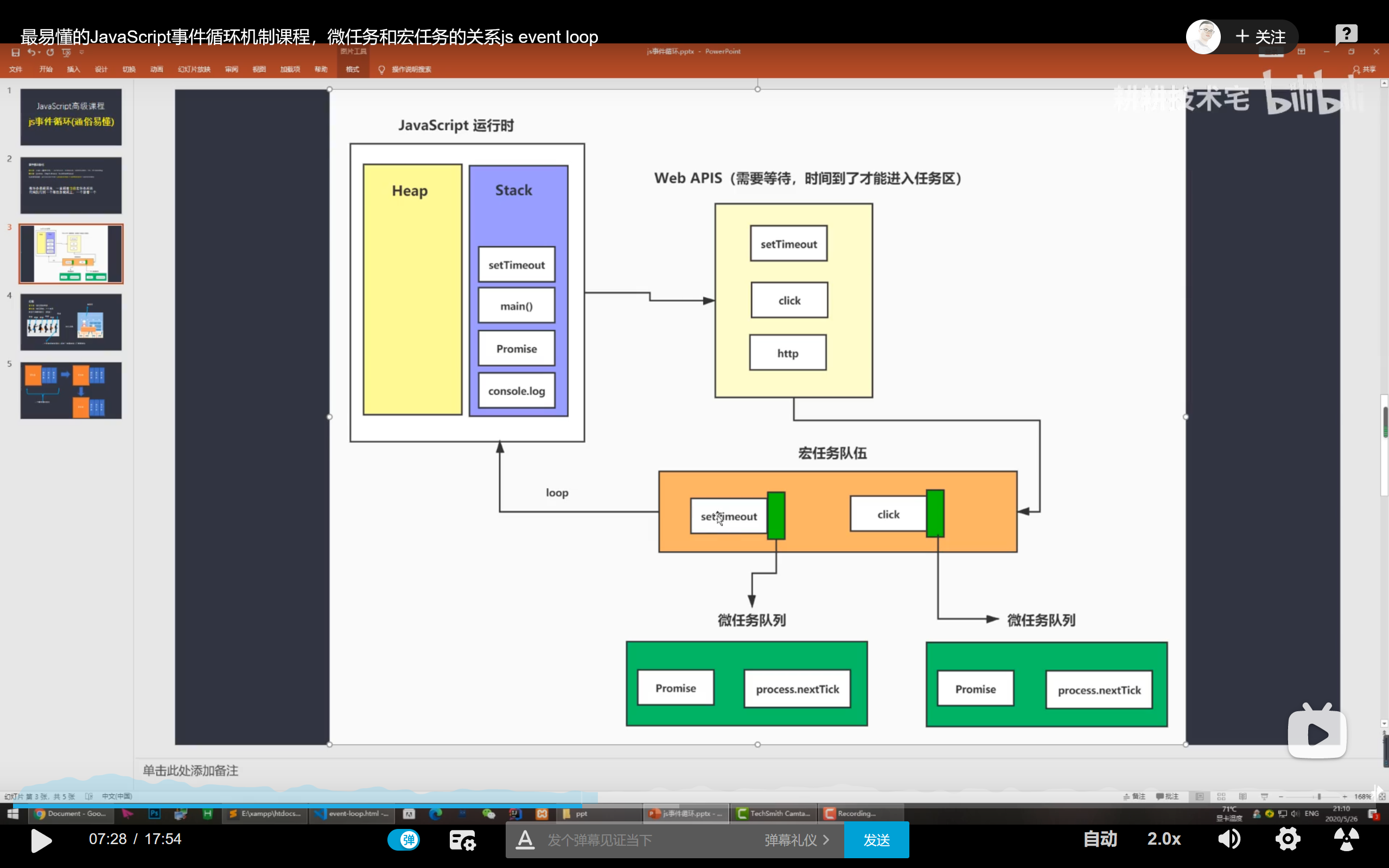Click the Bilibili TV play overlay icon
Image resolution: width=1389 pixels, height=868 pixels.
(1317, 733)
